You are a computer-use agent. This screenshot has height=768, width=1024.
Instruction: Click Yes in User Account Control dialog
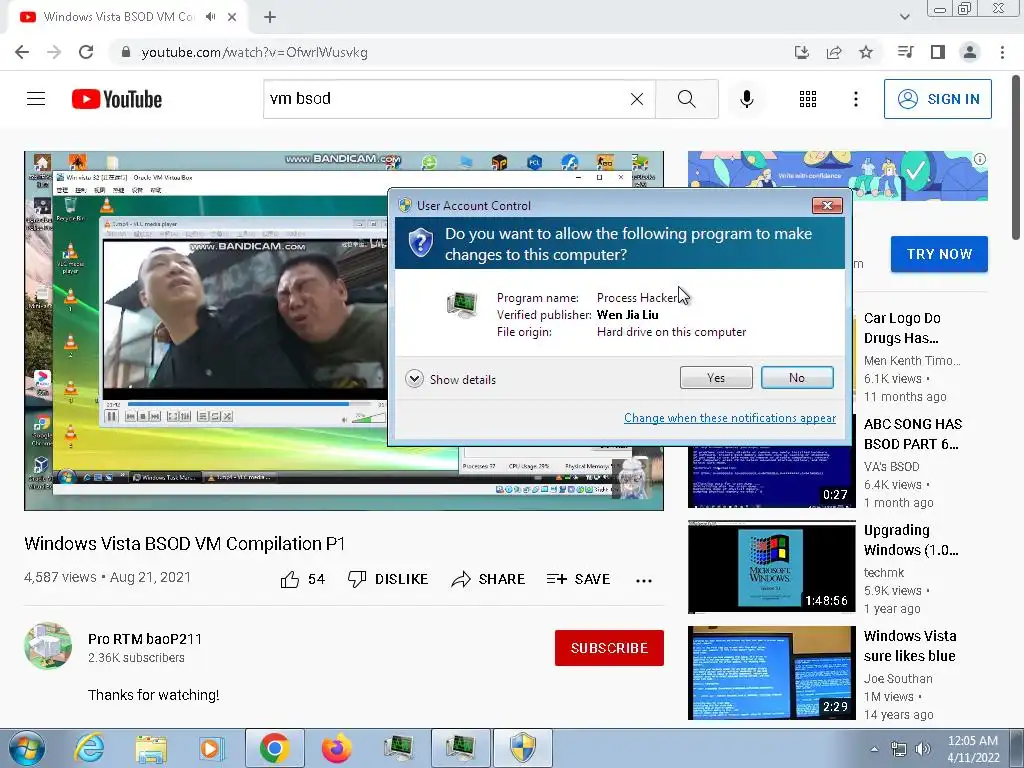pyautogui.click(x=716, y=377)
